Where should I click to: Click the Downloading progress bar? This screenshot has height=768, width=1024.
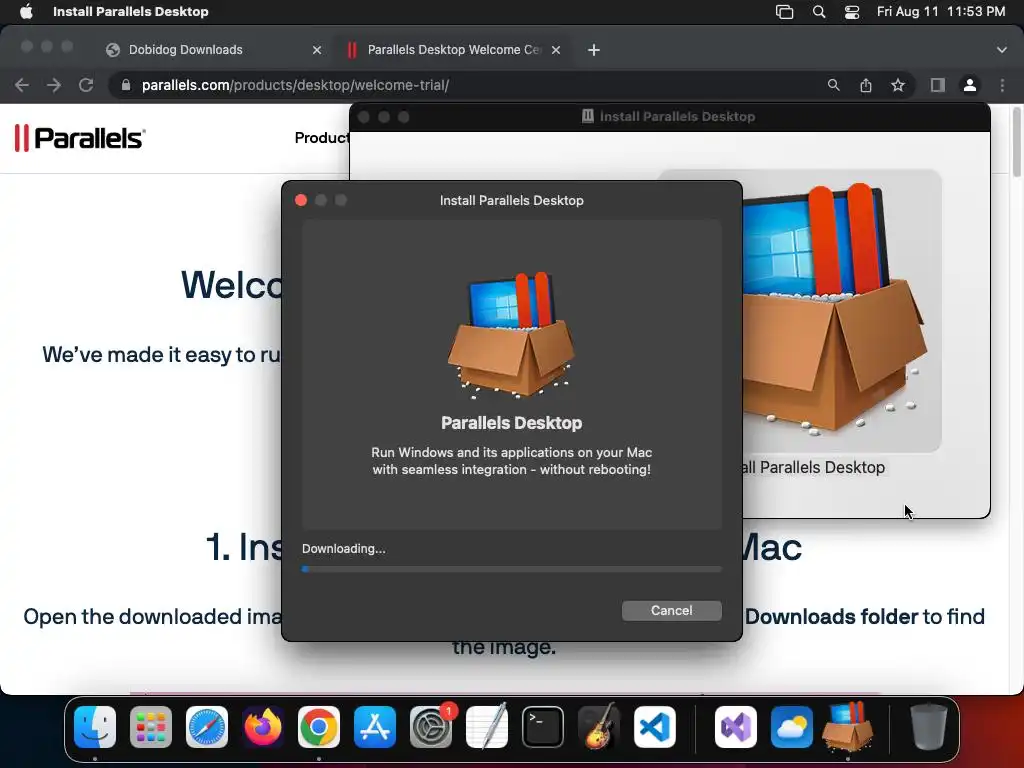pyautogui.click(x=511, y=569)
